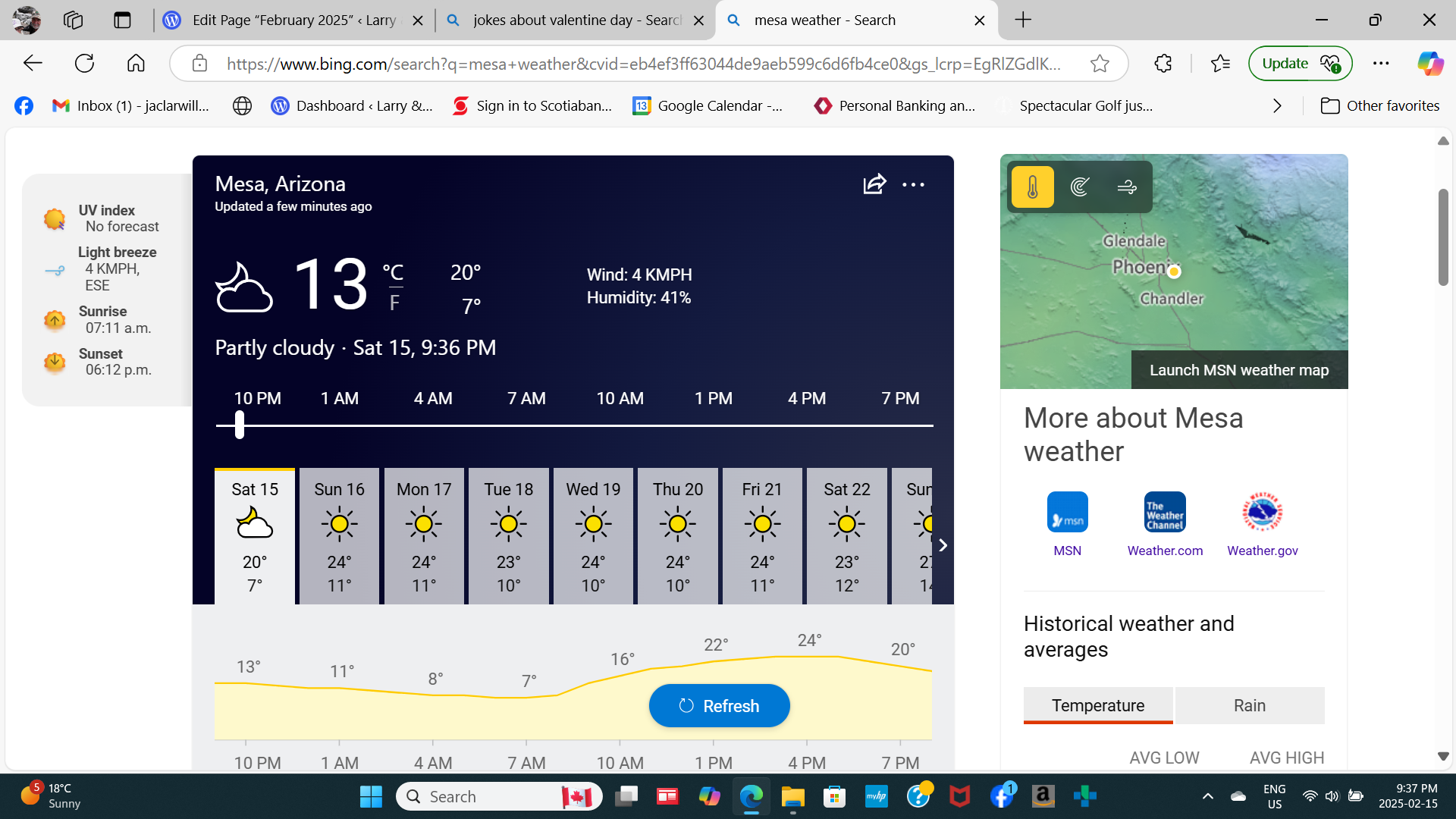Add this page to favorites
Screen dimensions: 1456x819
click(x=1100, y=64)
